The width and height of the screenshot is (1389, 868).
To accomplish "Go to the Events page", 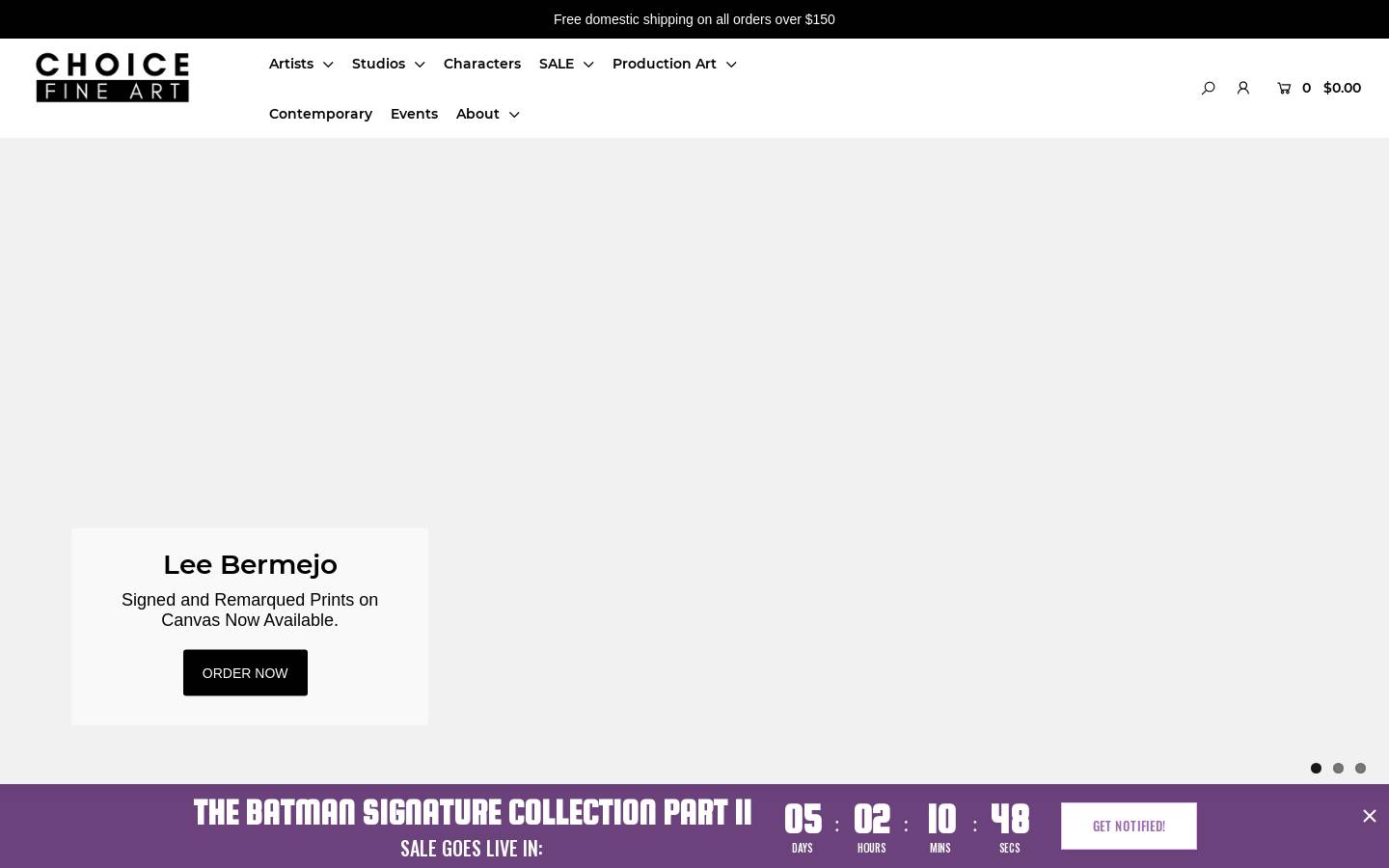I will [414, 114].
